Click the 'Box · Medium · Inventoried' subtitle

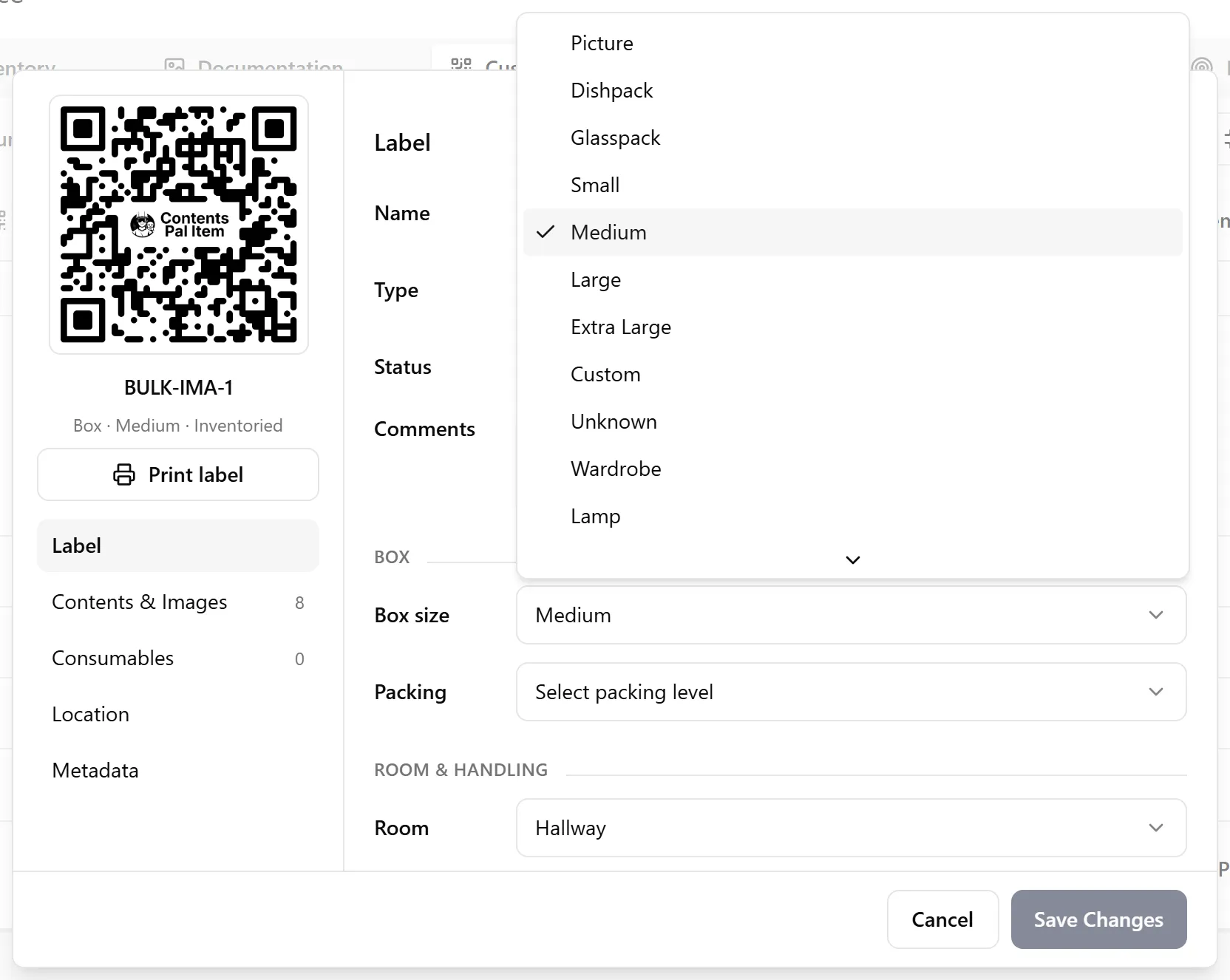point(178,426)
